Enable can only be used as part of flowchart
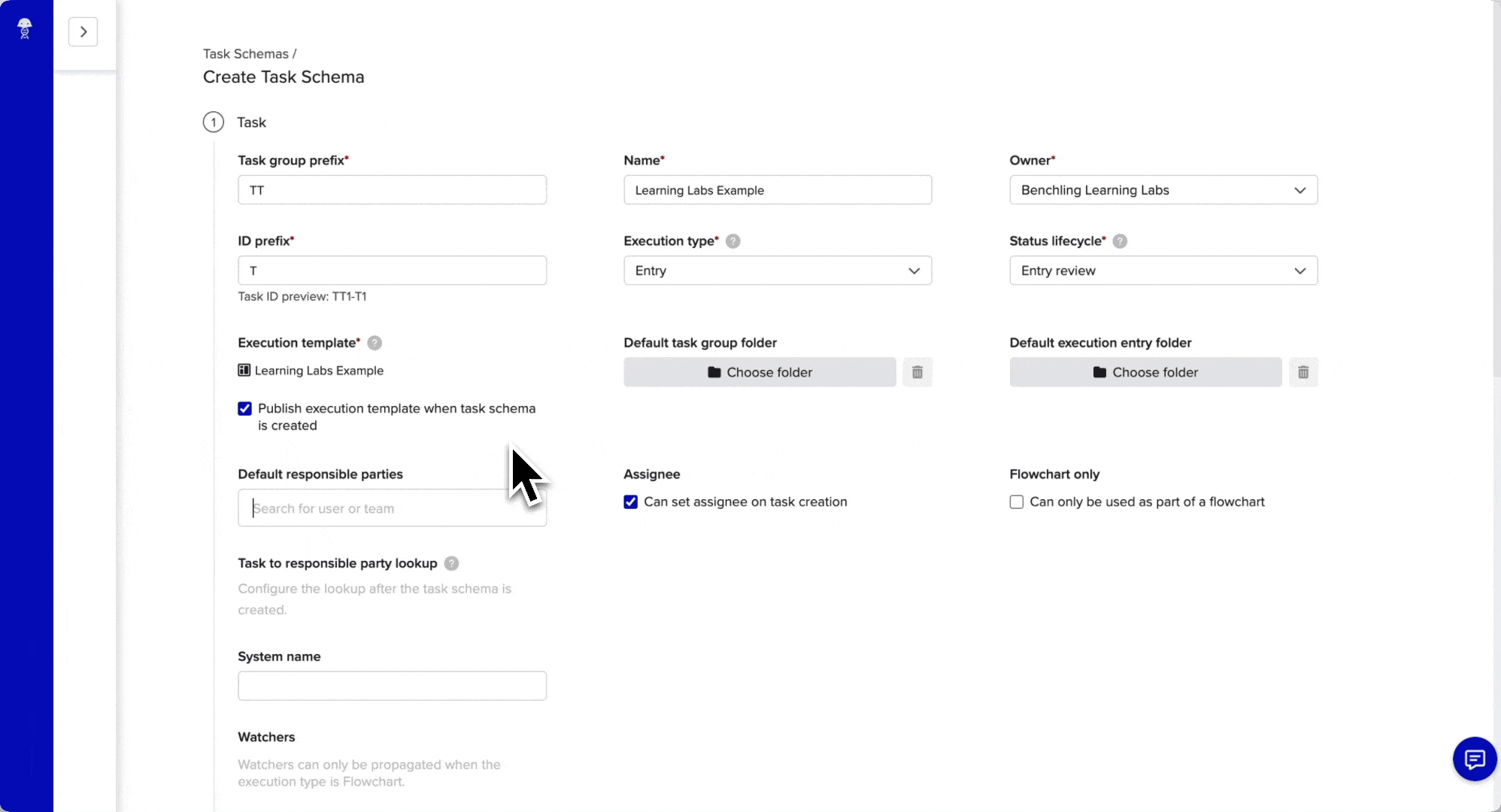Screen dimensions: 1501x812 coord(1016,501)
